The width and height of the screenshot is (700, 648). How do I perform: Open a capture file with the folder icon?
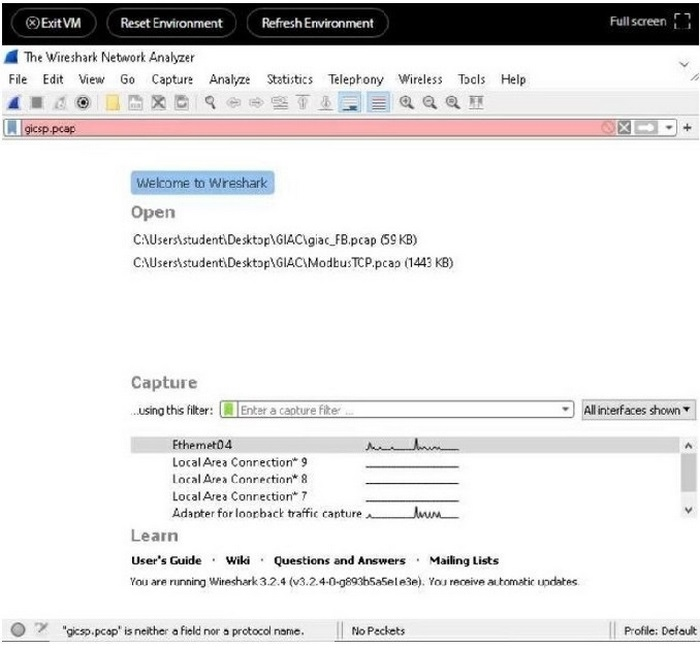(112, 103)
